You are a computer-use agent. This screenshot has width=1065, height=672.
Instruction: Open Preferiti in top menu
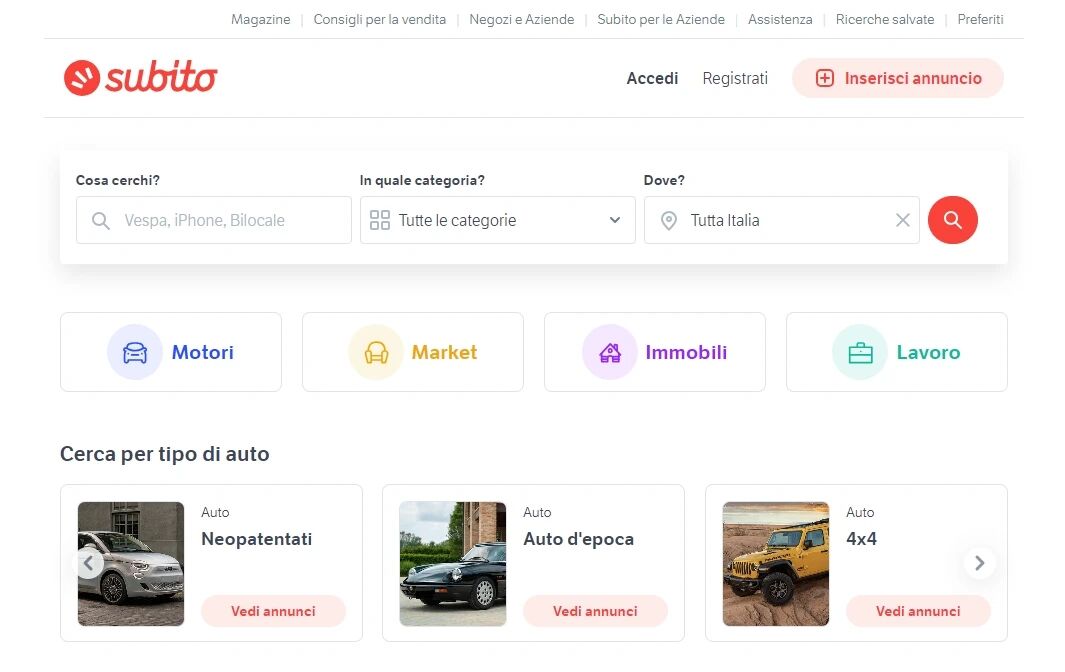click(x=980, y=19)
